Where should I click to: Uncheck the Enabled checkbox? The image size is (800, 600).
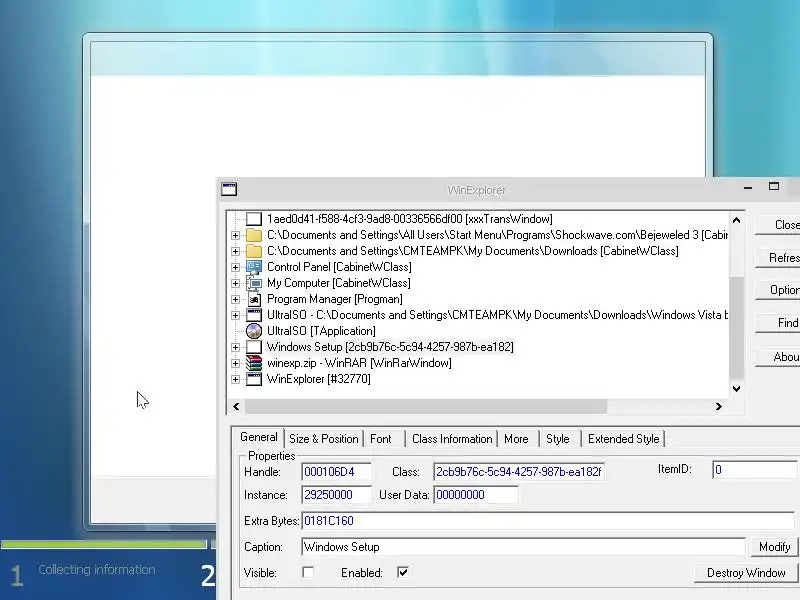click(x=403, y=572)
